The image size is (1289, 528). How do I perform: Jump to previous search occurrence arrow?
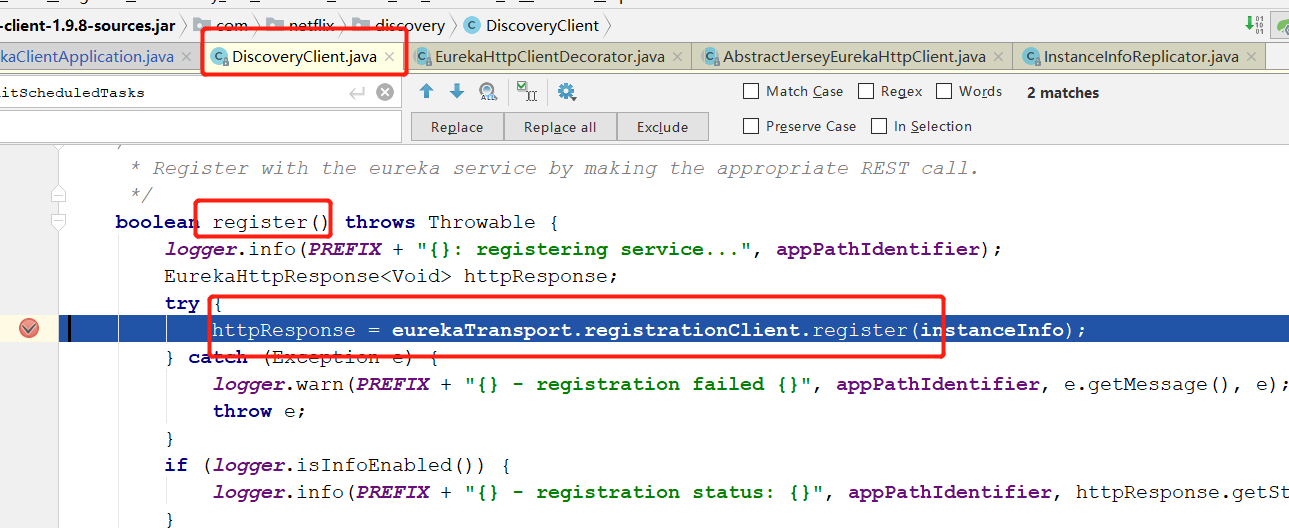(427, 92)
